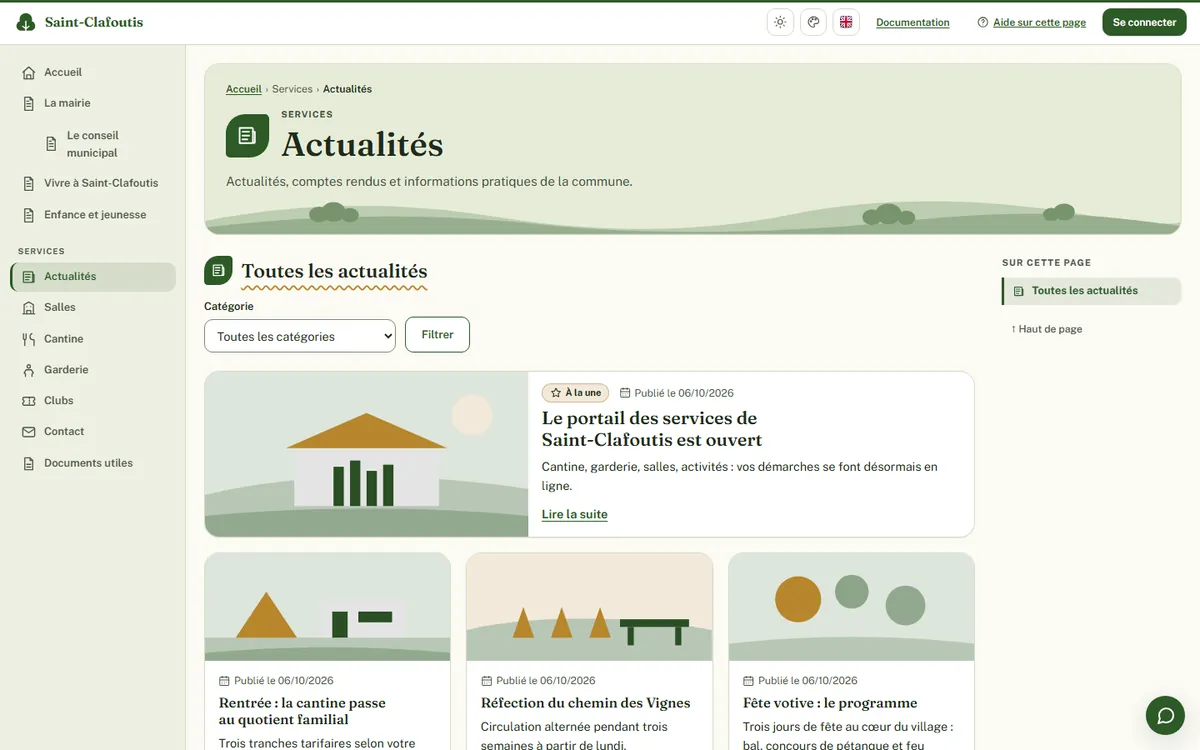The height and width of the screenshot is (750, 1200).
Task: Open Salles sidebar item
Action: pyautogui.click(x=93, y=308)
